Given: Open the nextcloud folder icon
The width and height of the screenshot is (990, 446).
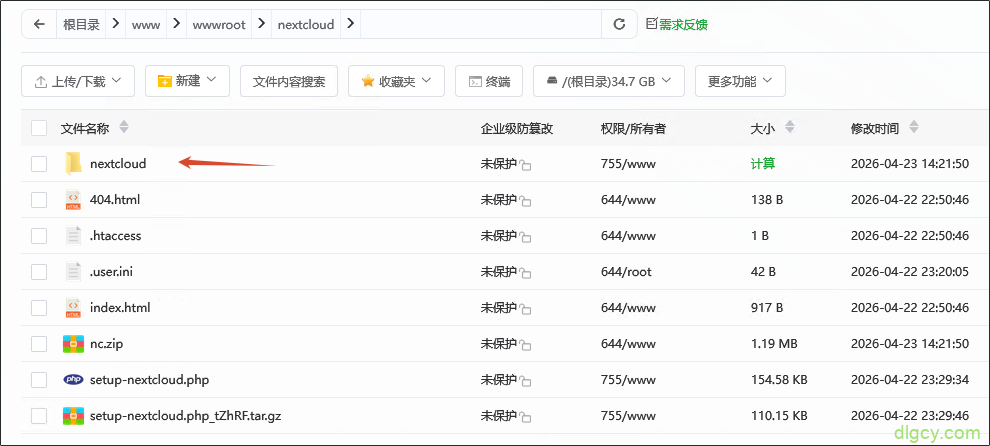Looking at the screenshot, I should point(73,164).
